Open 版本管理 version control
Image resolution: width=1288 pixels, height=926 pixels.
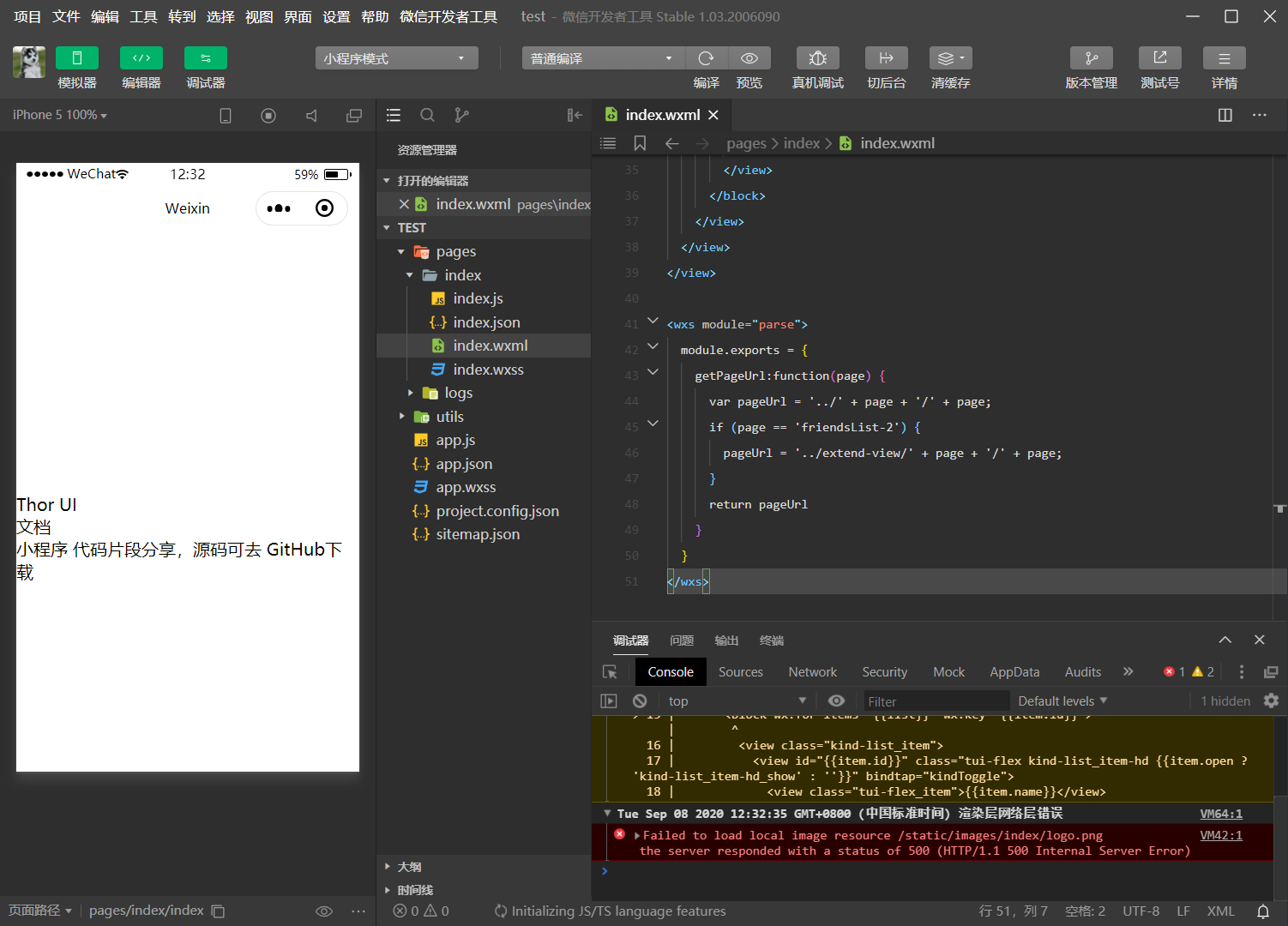coord(1092,58)
